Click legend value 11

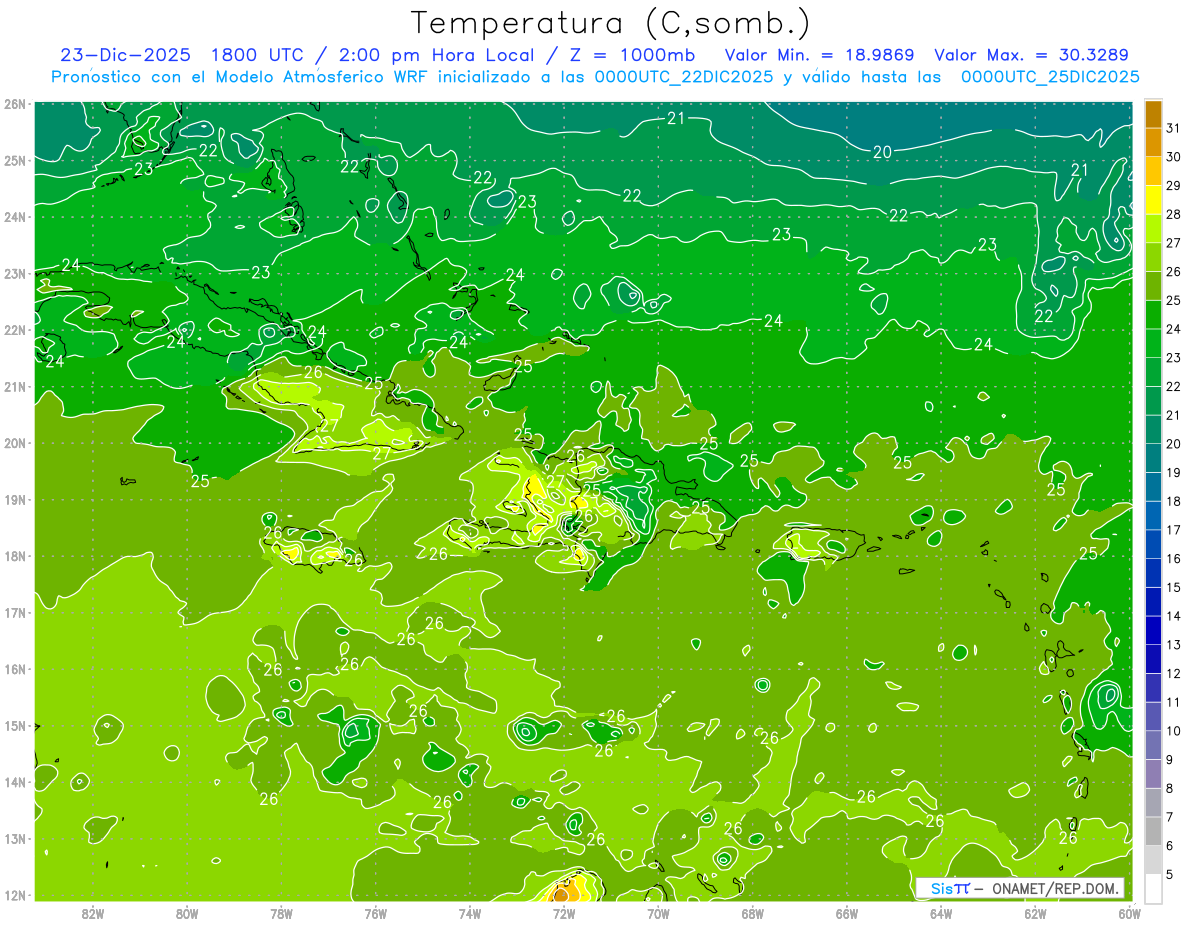point(1174,702)
